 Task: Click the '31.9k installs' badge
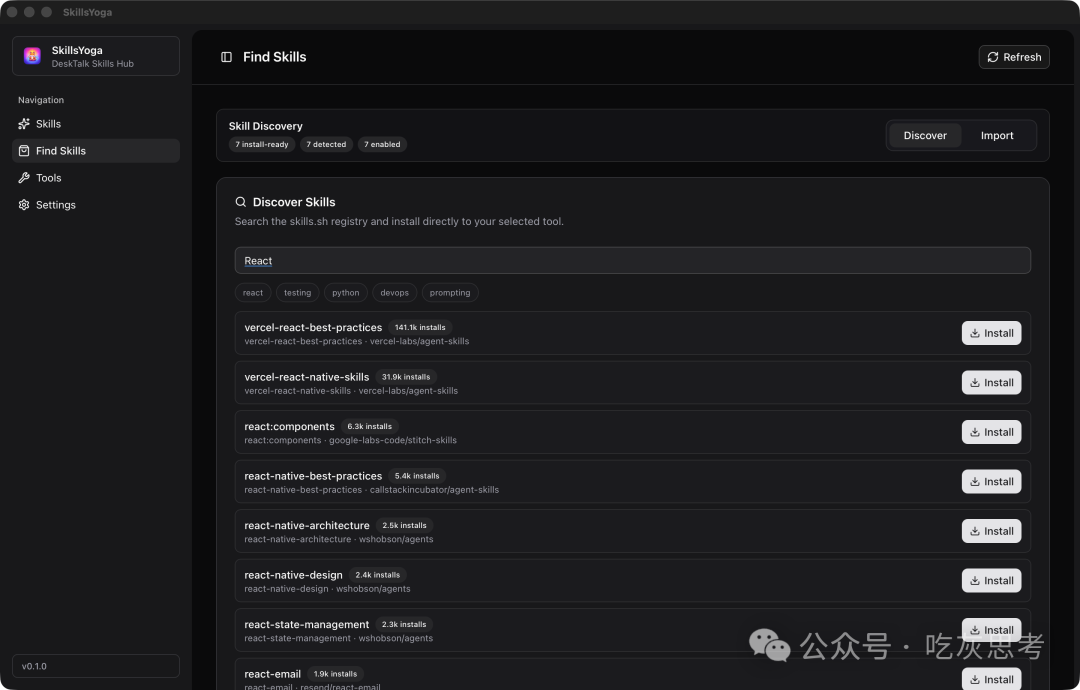coord(406,377)
